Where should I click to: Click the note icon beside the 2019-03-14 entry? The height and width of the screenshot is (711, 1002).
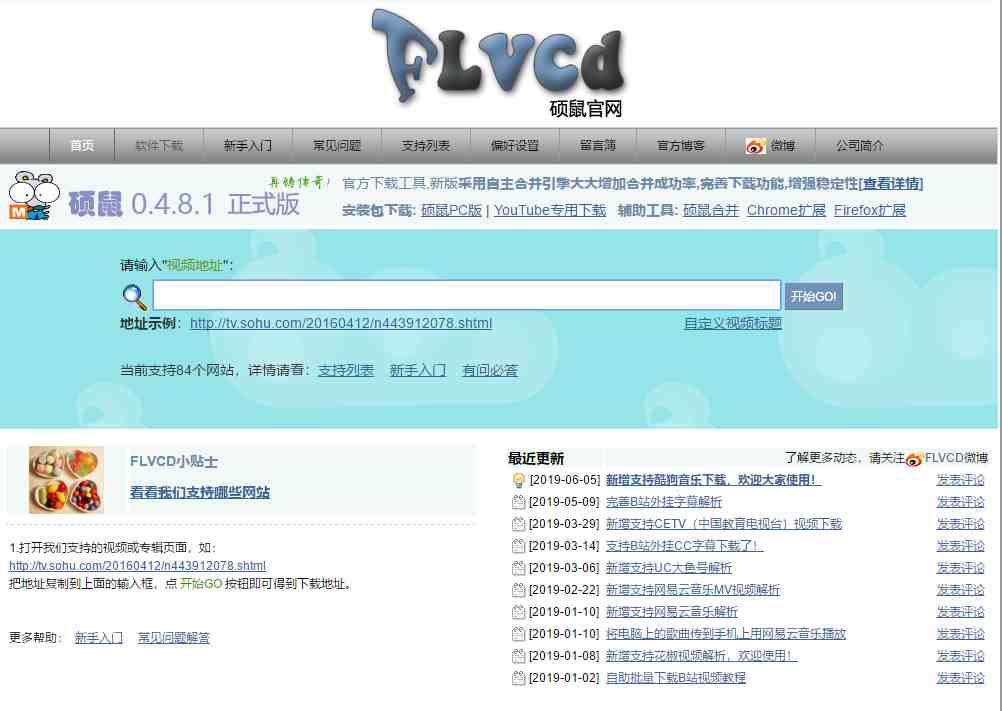coord(518,546)
